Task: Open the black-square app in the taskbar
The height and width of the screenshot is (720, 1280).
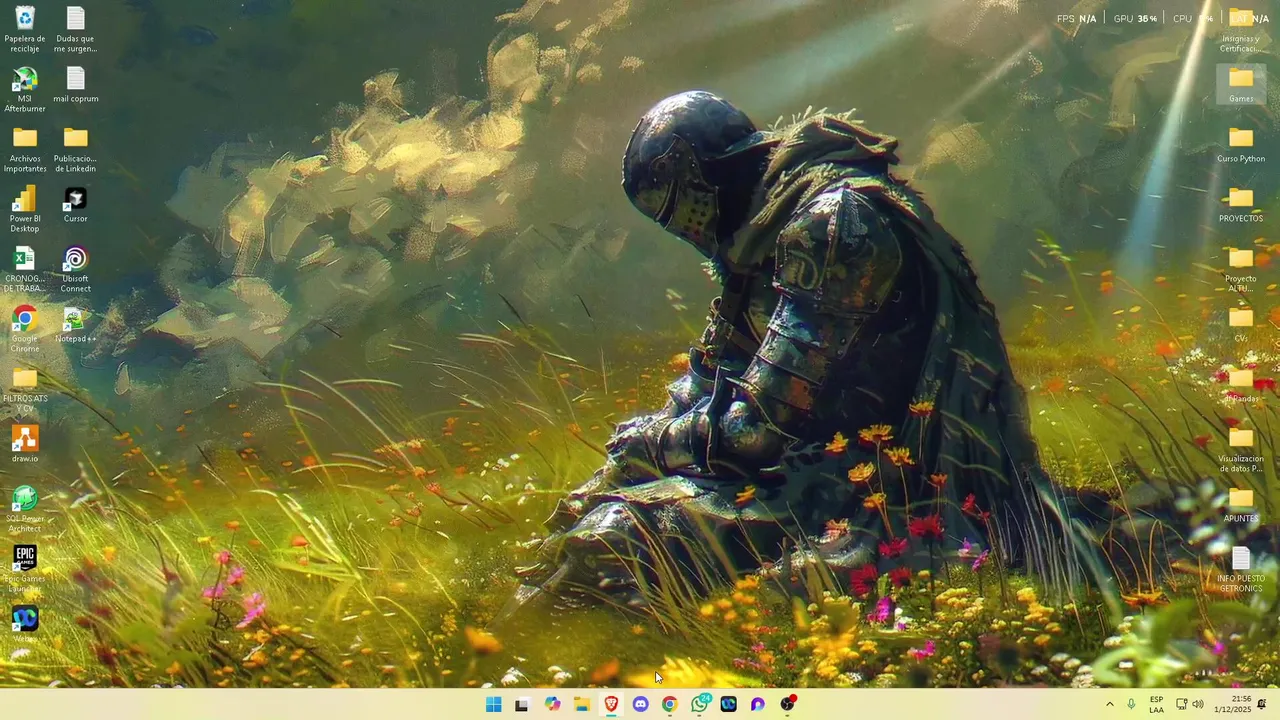Action: tap(522, 704)
